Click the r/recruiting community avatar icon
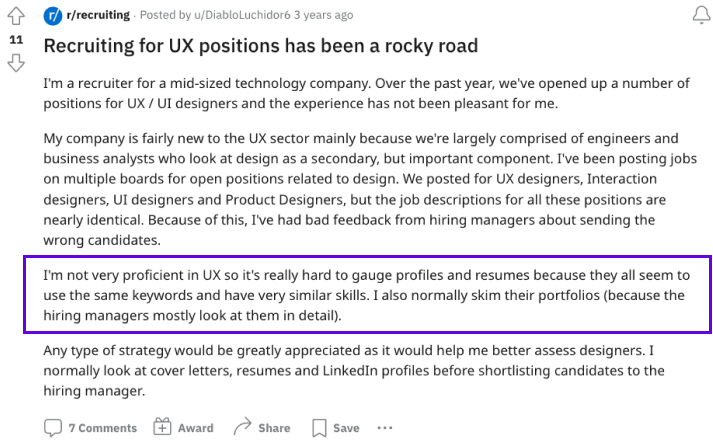The width and height of the screenshot is (713, 441). tap(53, 16)
